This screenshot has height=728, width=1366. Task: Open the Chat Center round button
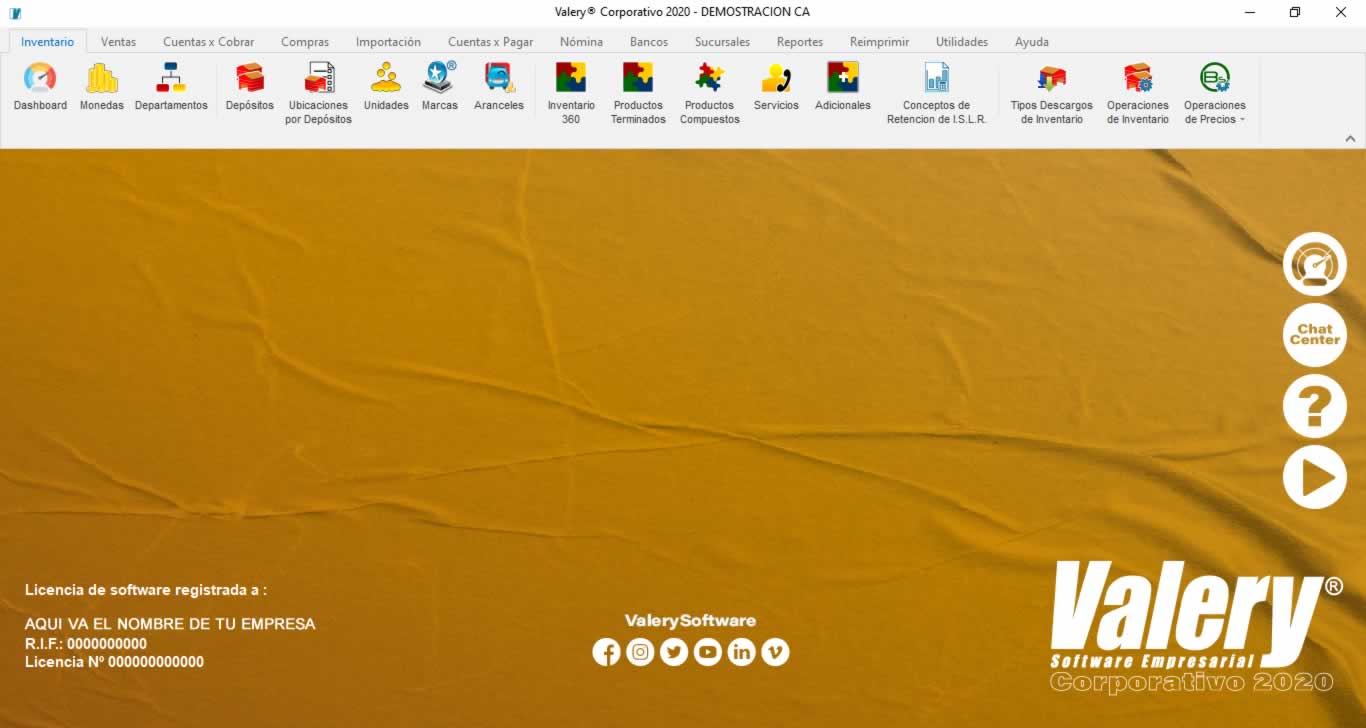click(1315, 335)
